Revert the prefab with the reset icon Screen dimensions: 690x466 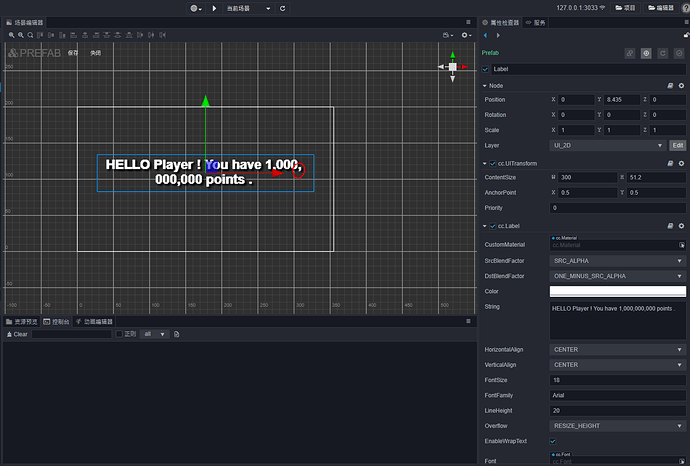tap(663, 53)
